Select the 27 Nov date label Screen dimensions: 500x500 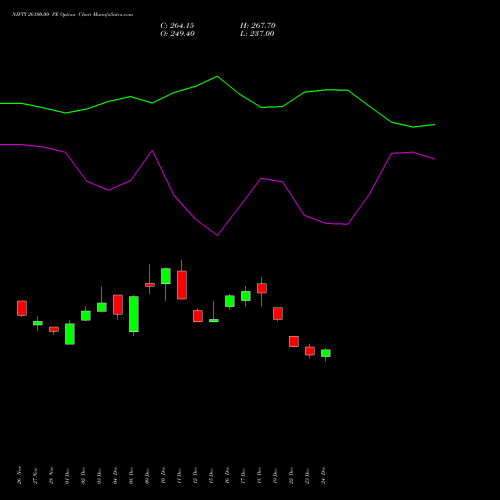click(x=35, y=475)
